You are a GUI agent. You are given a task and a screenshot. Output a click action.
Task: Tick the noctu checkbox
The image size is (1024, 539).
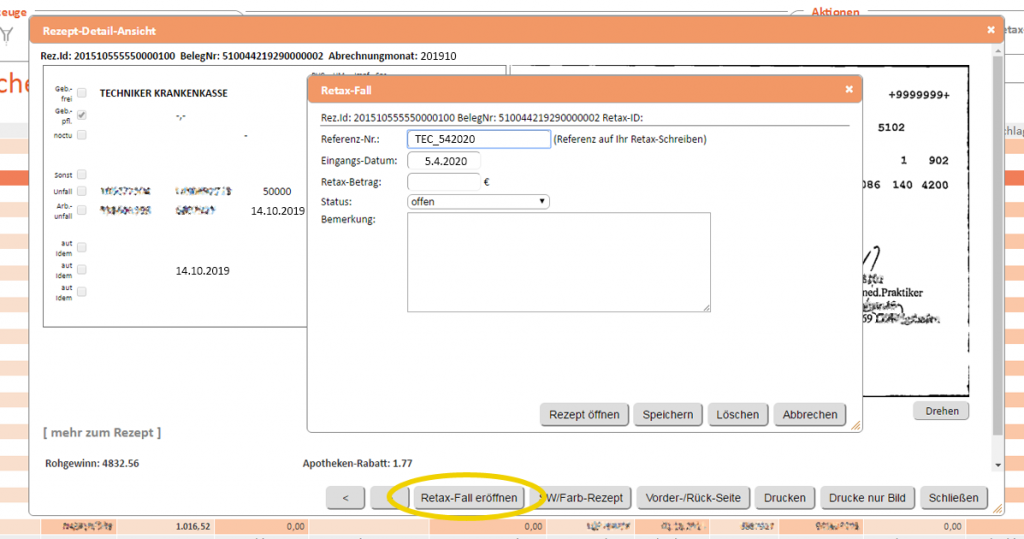coord(82,135)
